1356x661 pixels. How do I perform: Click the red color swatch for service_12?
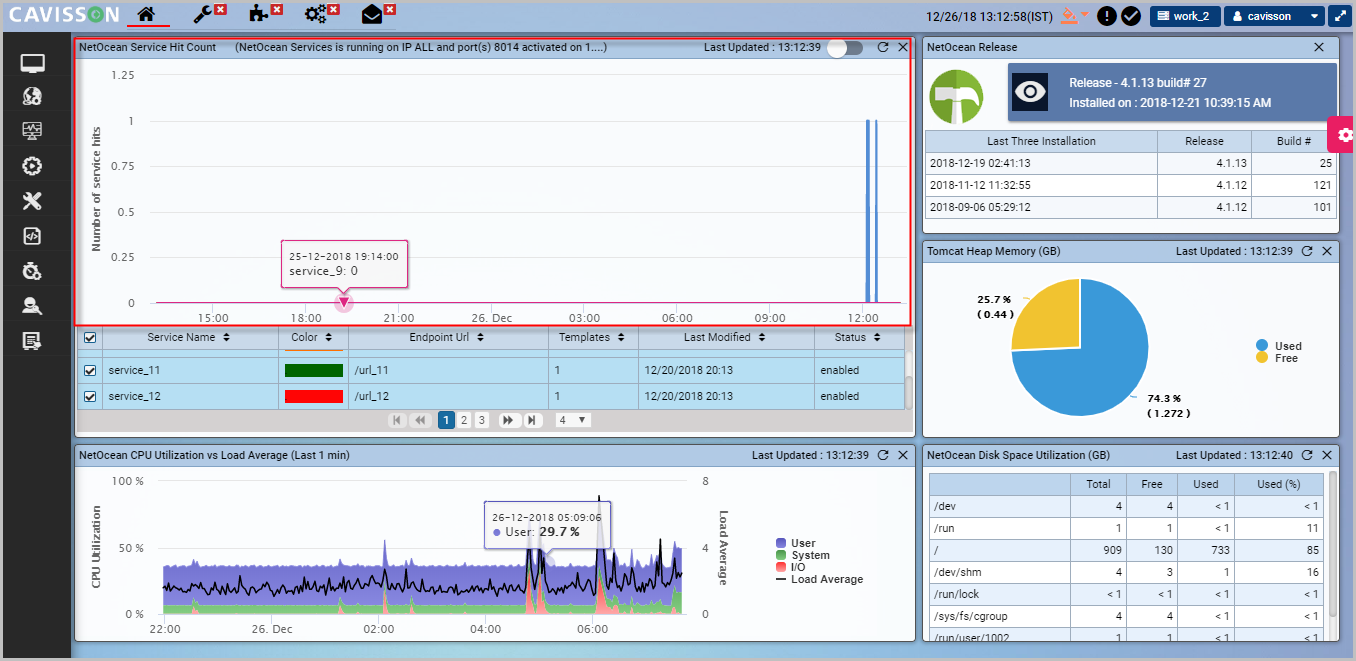point(314,396)
